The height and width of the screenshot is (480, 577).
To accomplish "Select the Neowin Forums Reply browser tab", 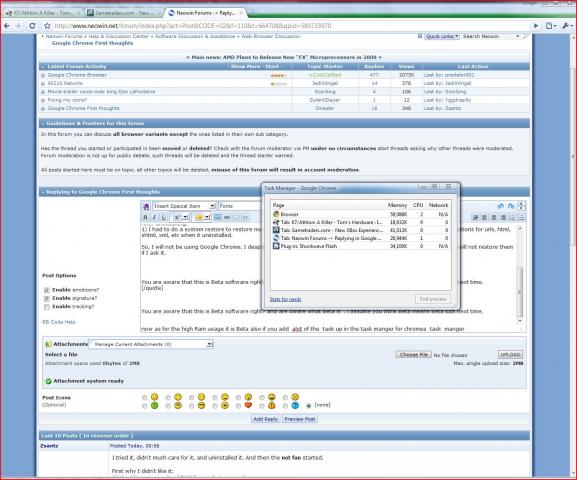I will [x=206, y=13].
